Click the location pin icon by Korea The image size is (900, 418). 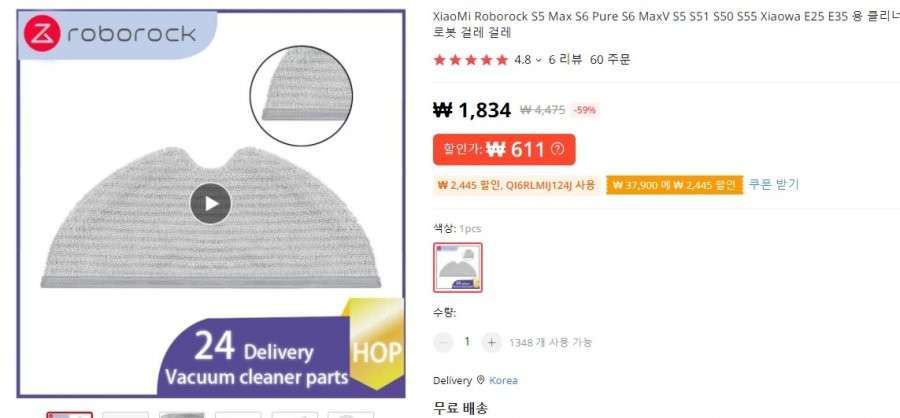click(480, 380)
